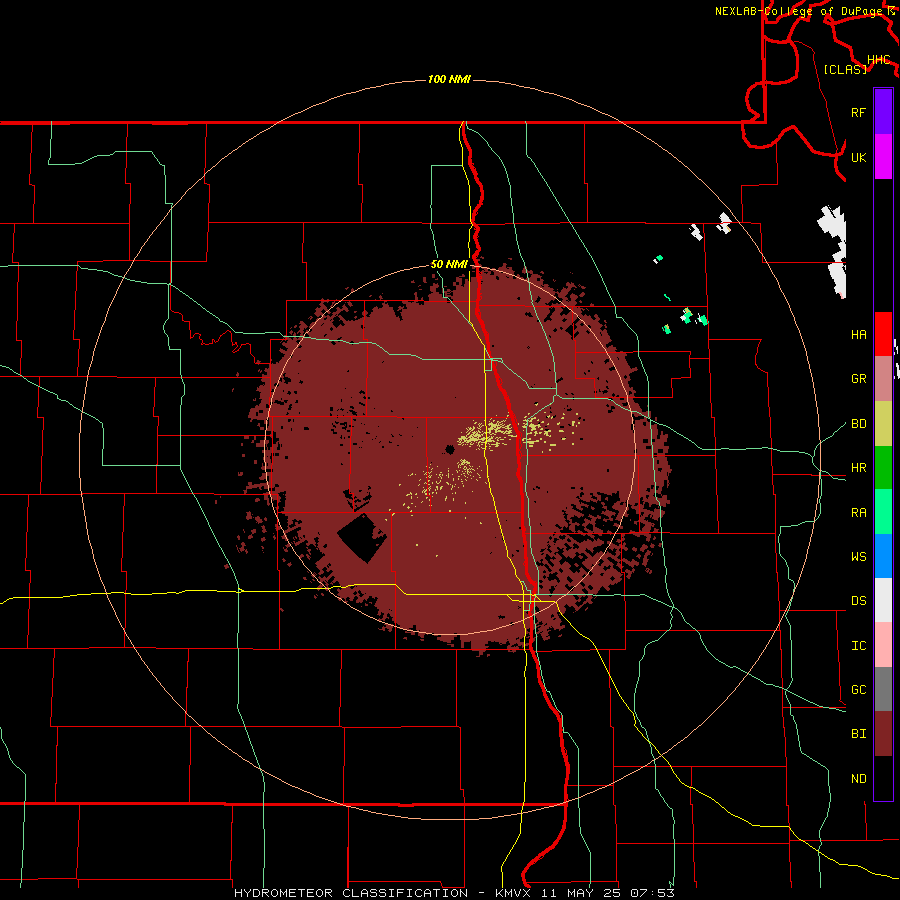Click the HYDROMETEOR CLASSIFICATION caption
Viewport: 900px width, 900px height.
point(351,893)
